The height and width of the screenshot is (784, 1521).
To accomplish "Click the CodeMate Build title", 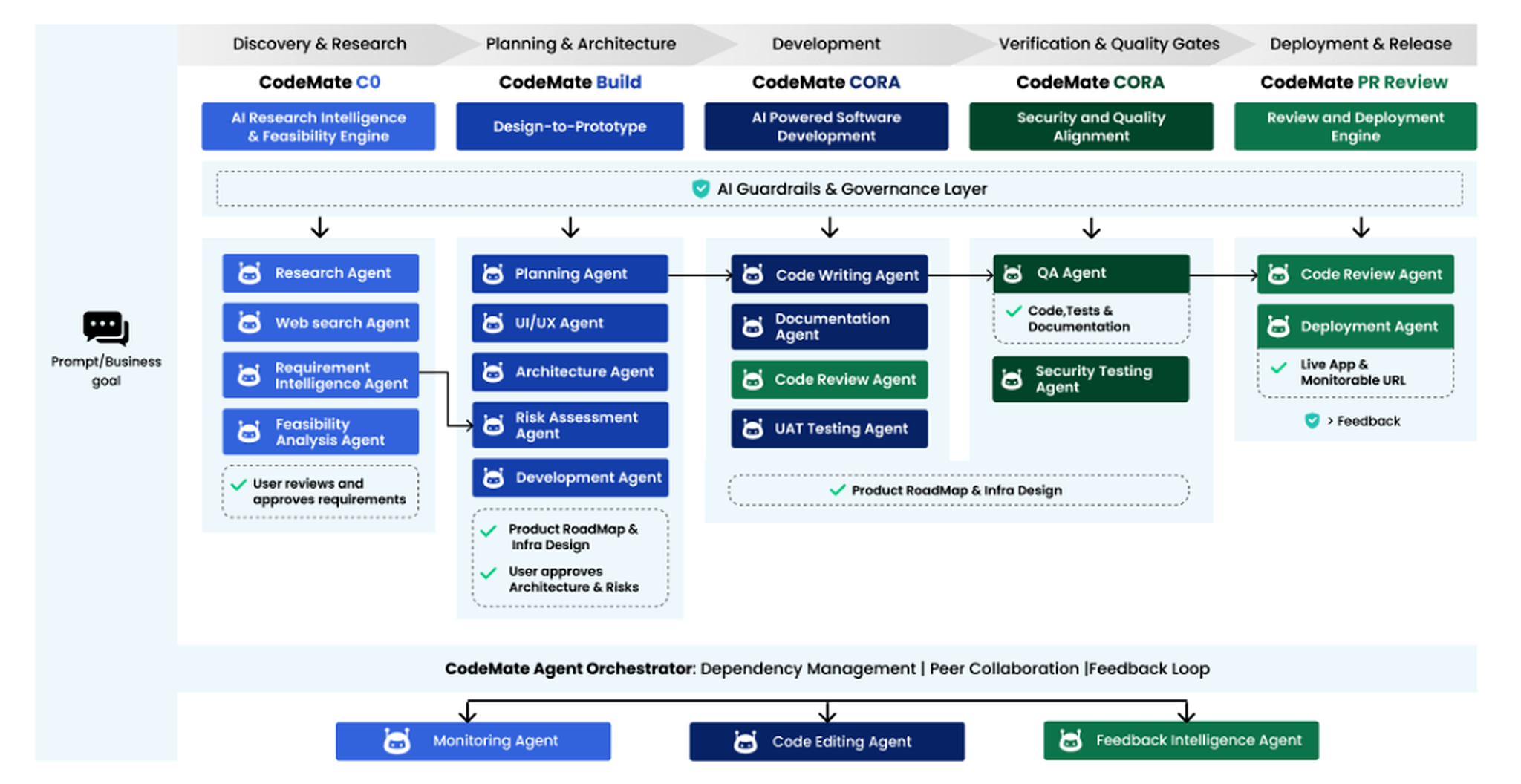I will click(570, 82).
